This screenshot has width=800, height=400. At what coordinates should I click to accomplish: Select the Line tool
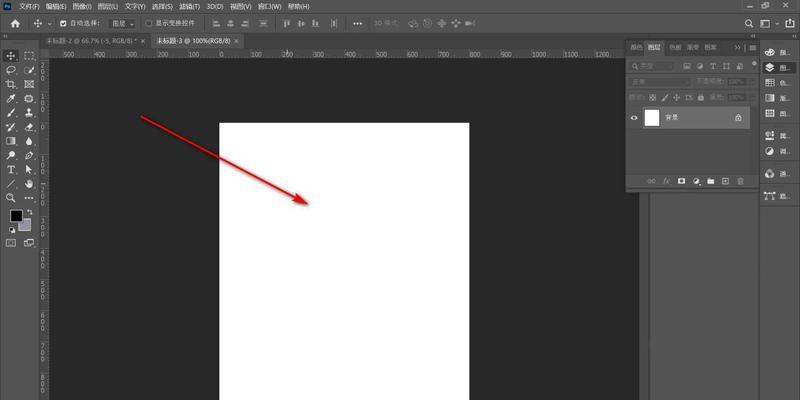coord(11,184)
